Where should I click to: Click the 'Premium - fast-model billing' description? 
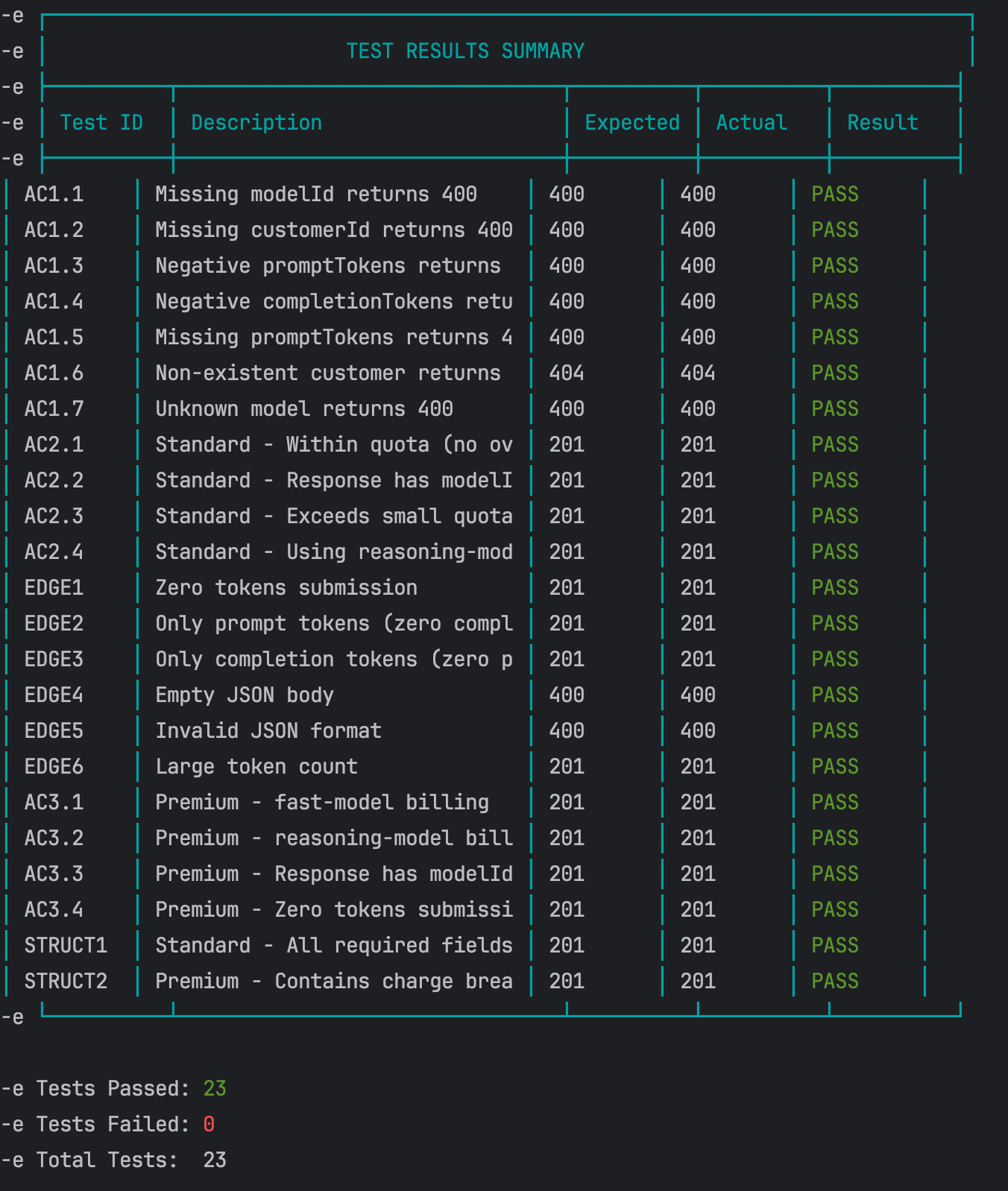click(x=321, y=802)
